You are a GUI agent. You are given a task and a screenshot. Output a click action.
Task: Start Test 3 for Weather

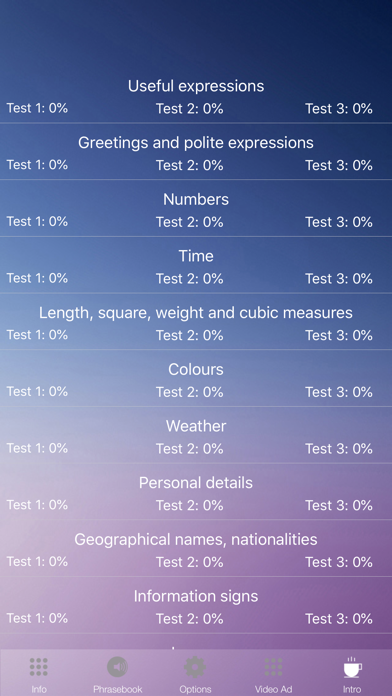pos(339,448)
